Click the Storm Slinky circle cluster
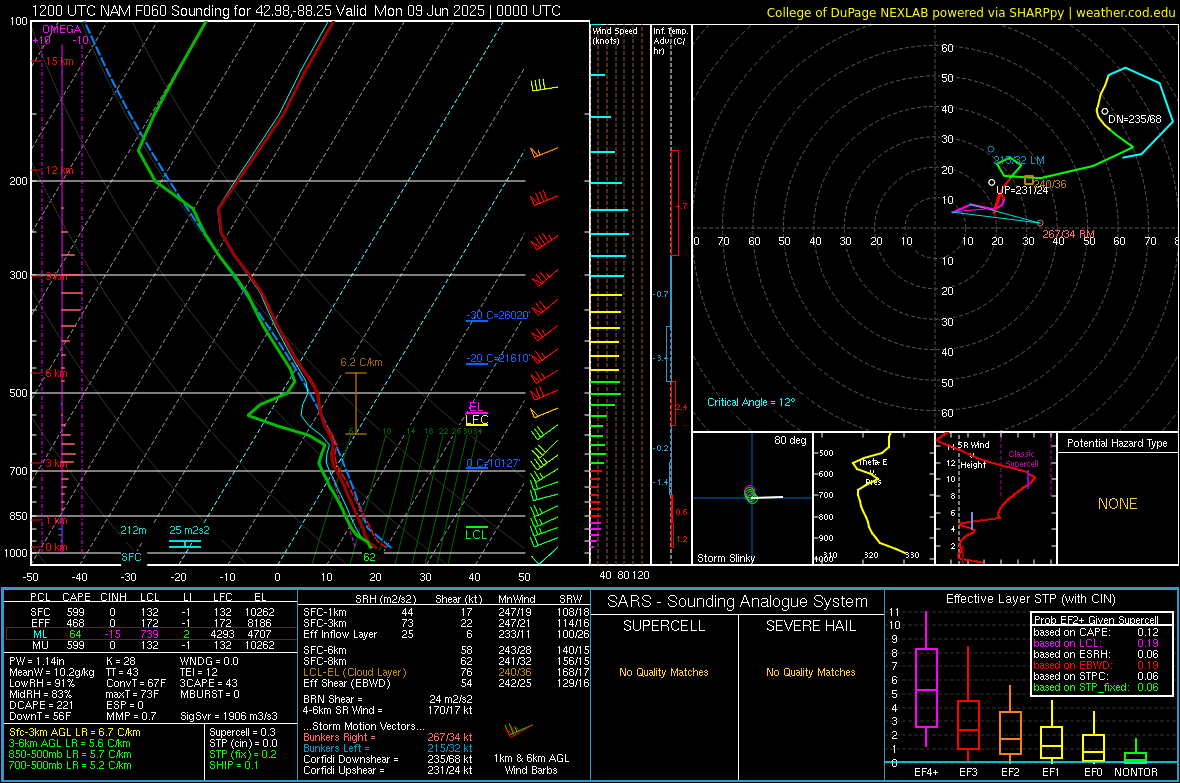Viewport: 1180px width, 783px height. pos(750,494)
